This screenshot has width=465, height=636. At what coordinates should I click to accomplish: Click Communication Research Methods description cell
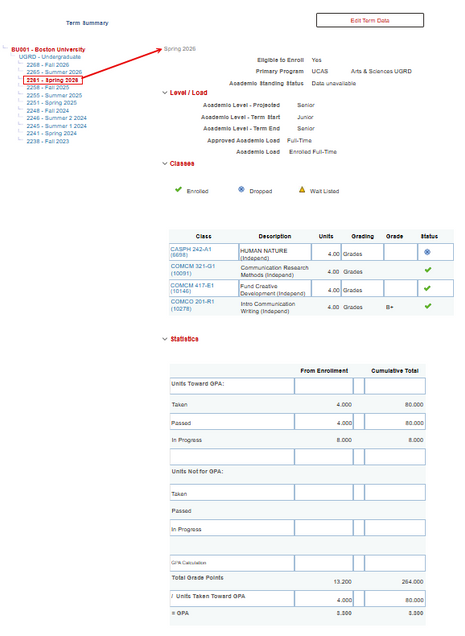point(274,271)
